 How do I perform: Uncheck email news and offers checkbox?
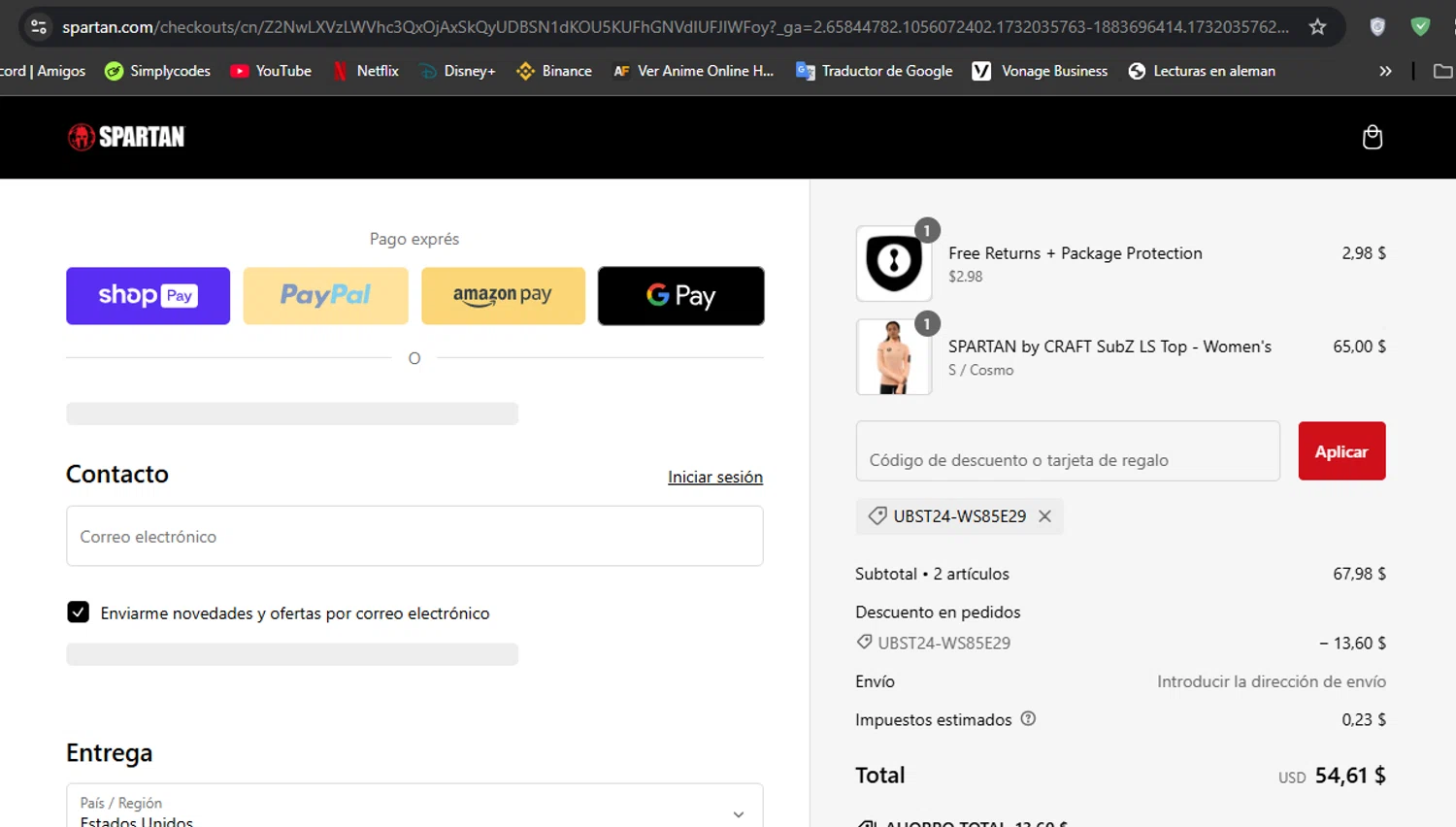pos(78,612)
